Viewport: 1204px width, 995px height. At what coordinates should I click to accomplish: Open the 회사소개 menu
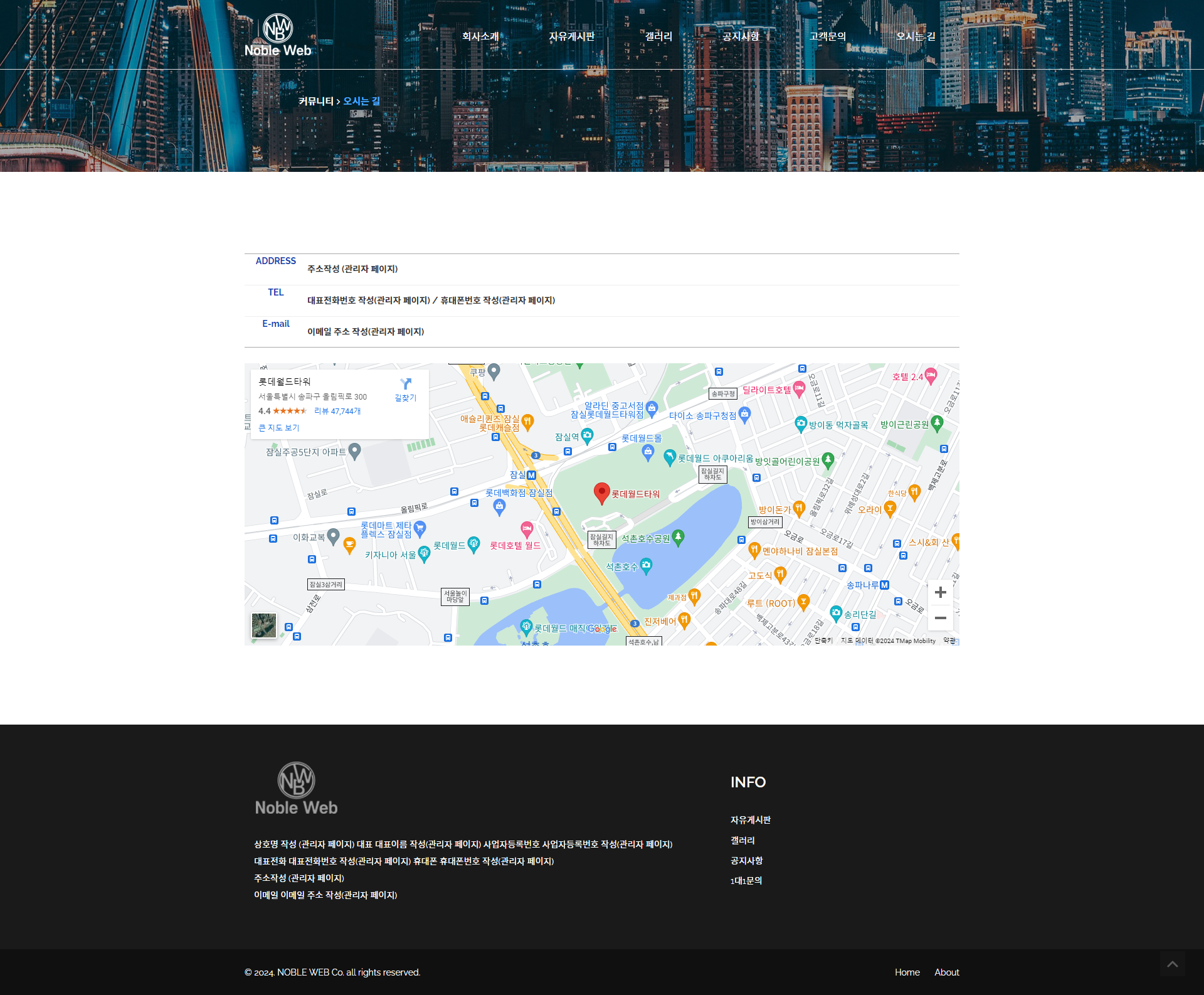[x=480, y=36]
